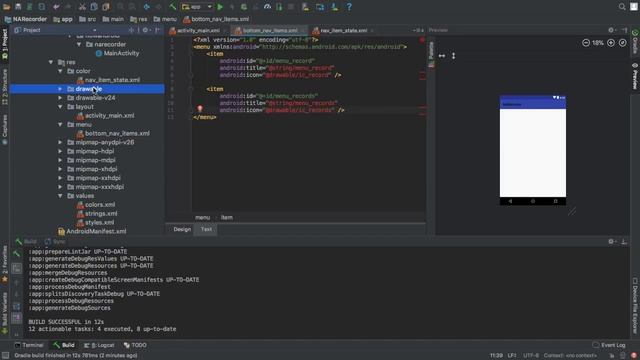
Task: Open the app run configuration dropdown
Action: coord(197,7)
